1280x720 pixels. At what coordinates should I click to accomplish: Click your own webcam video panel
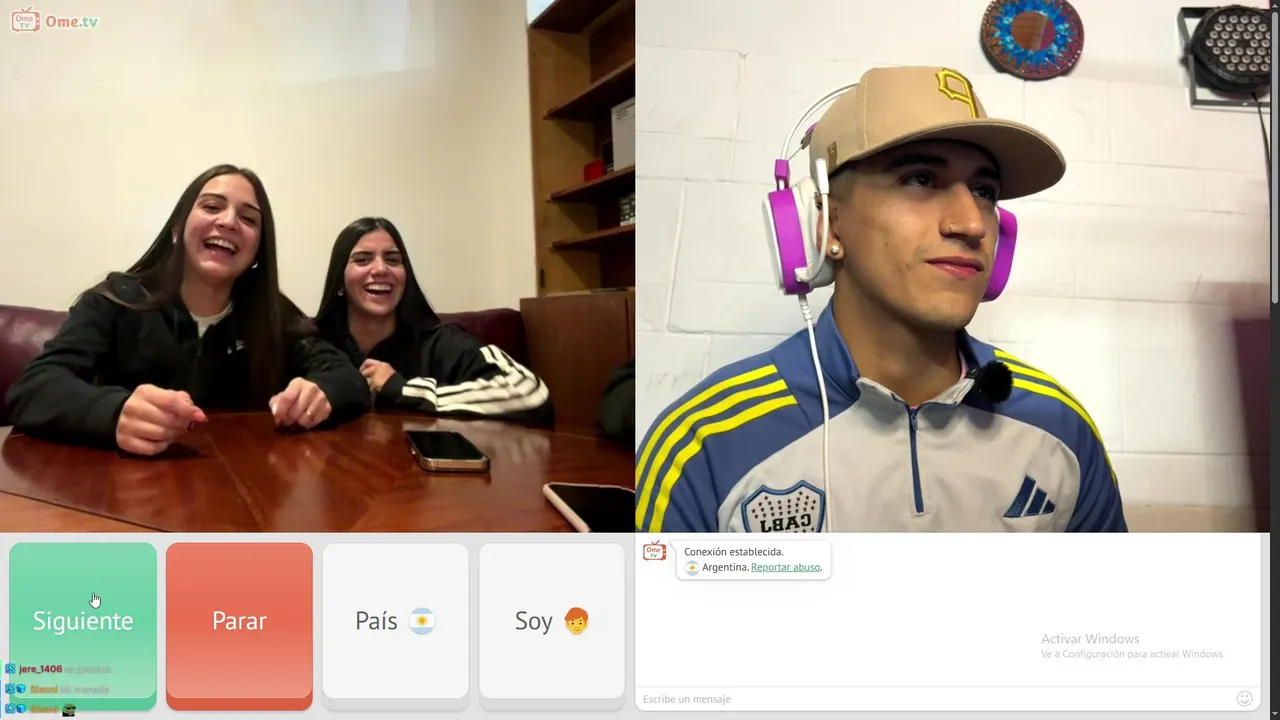coord(952,266)
